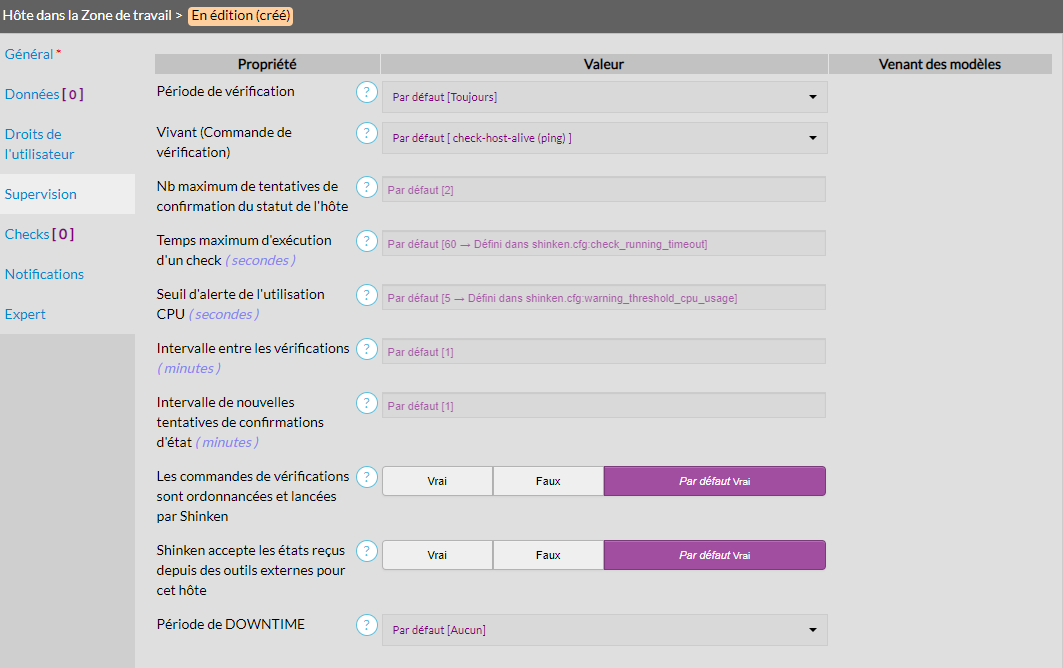The image size is (1063, 668).
Task: Expand the Période de DOWNTIME dropdown
Action: 604,630
